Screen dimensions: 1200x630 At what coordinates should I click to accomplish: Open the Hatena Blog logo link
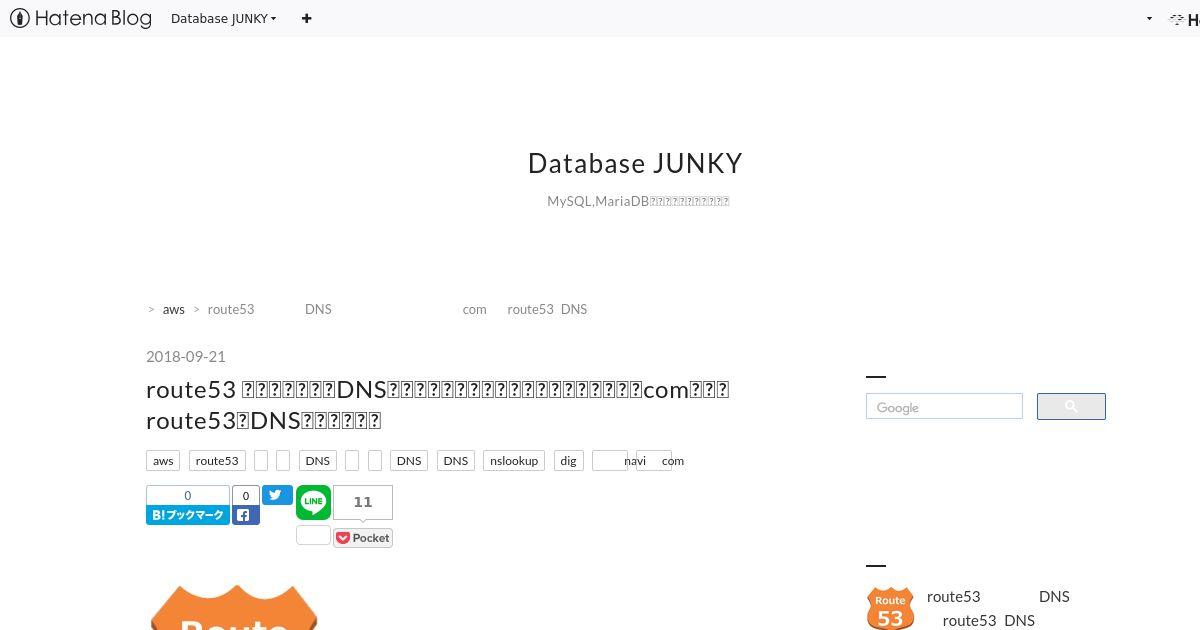point(81,18)
